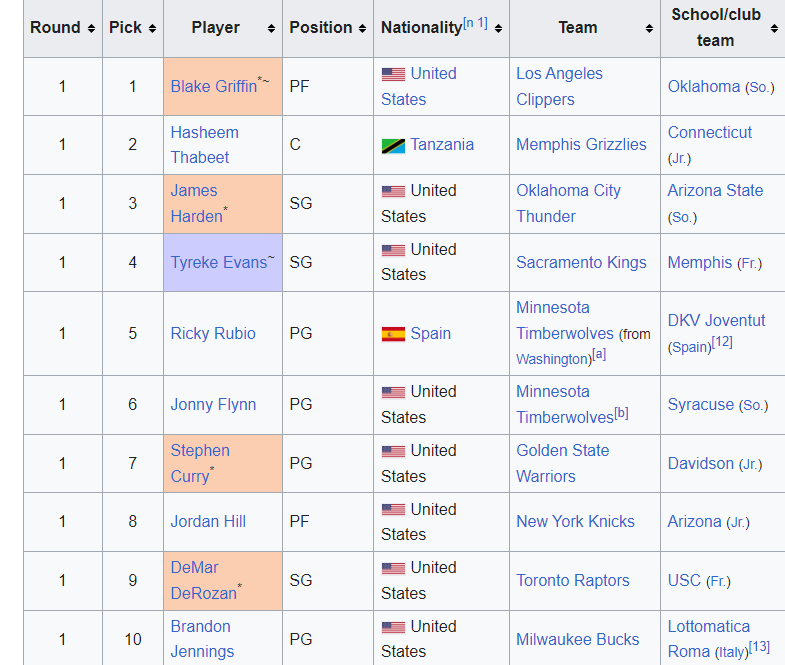Open the Davidson school link
This screenshot has height=665, width=785.
pyautogui.click(x=700, y=464)
